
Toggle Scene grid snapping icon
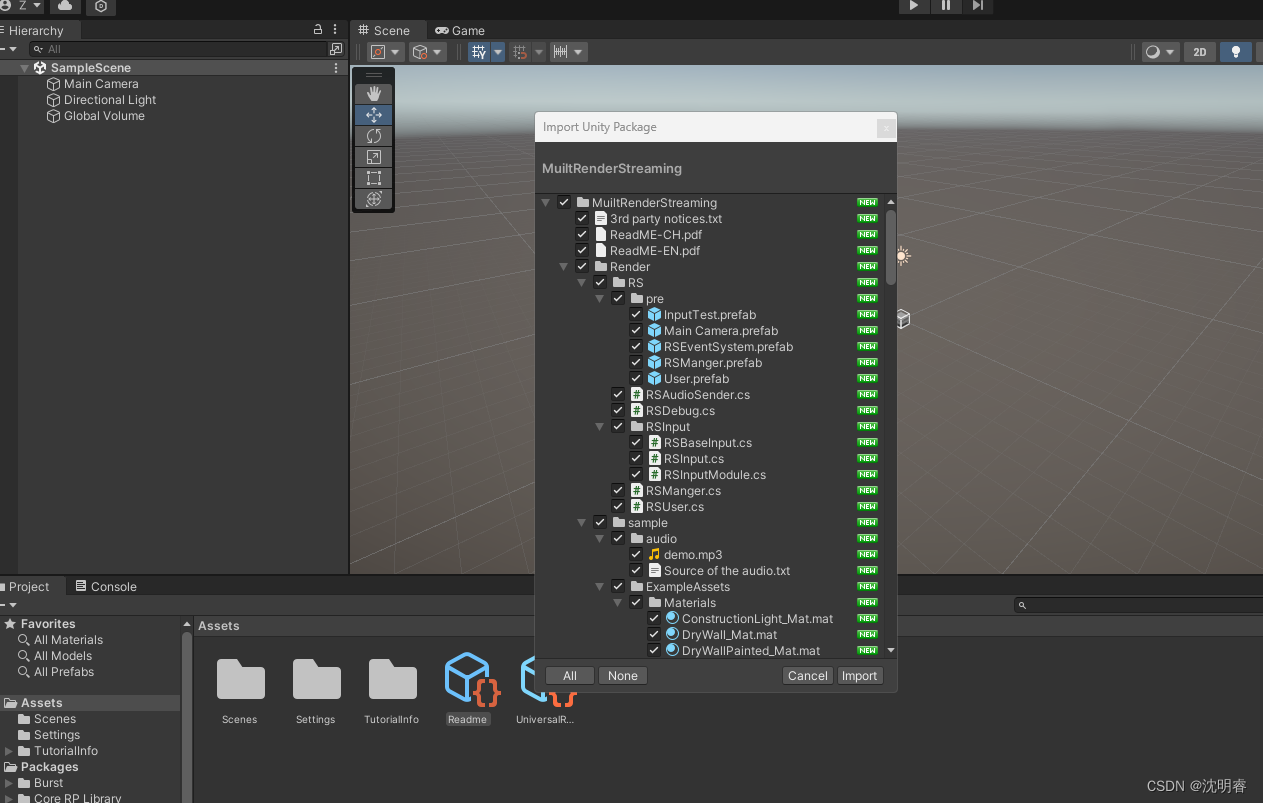479,52
